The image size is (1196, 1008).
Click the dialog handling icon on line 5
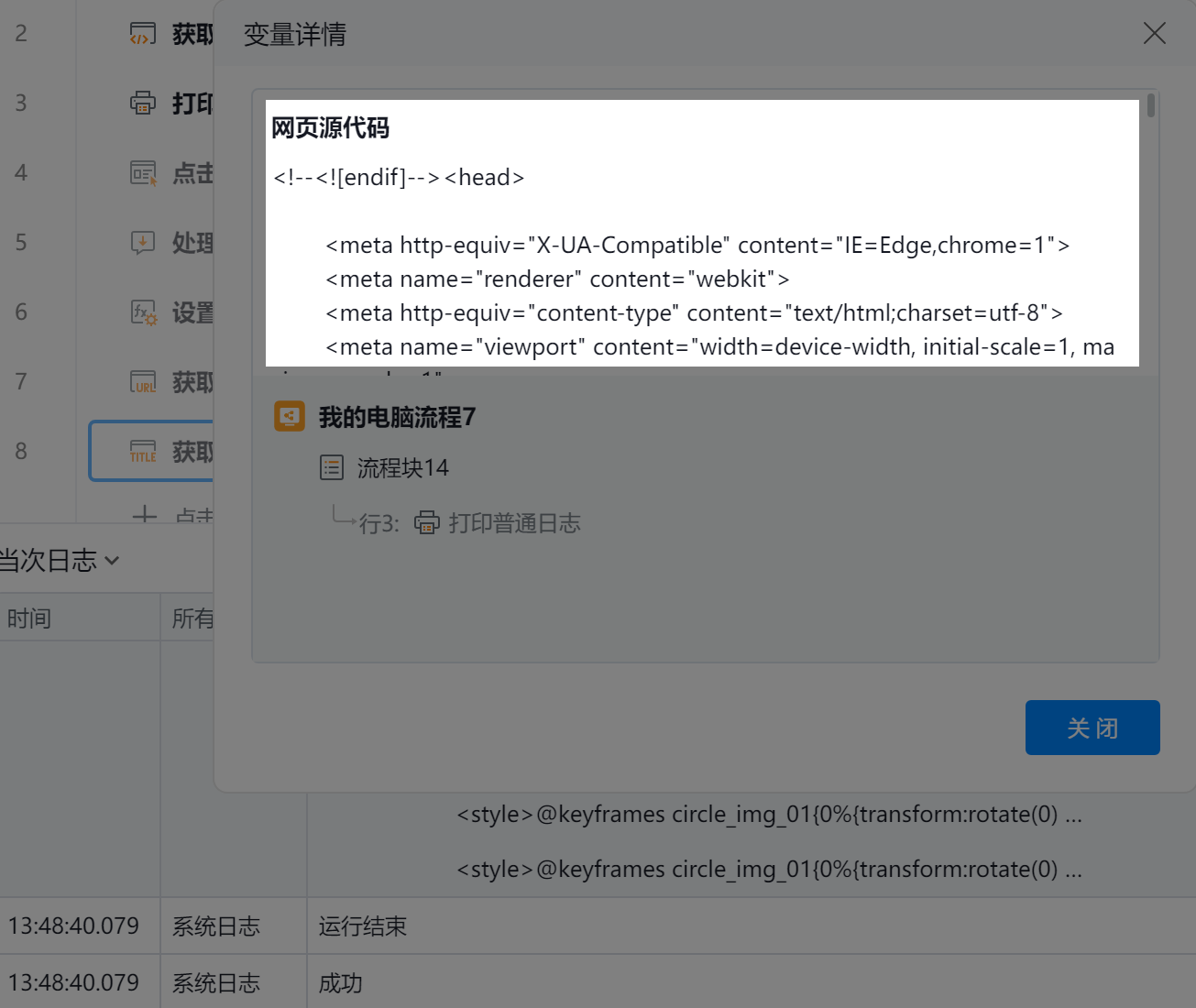click(x=142, y=242)
